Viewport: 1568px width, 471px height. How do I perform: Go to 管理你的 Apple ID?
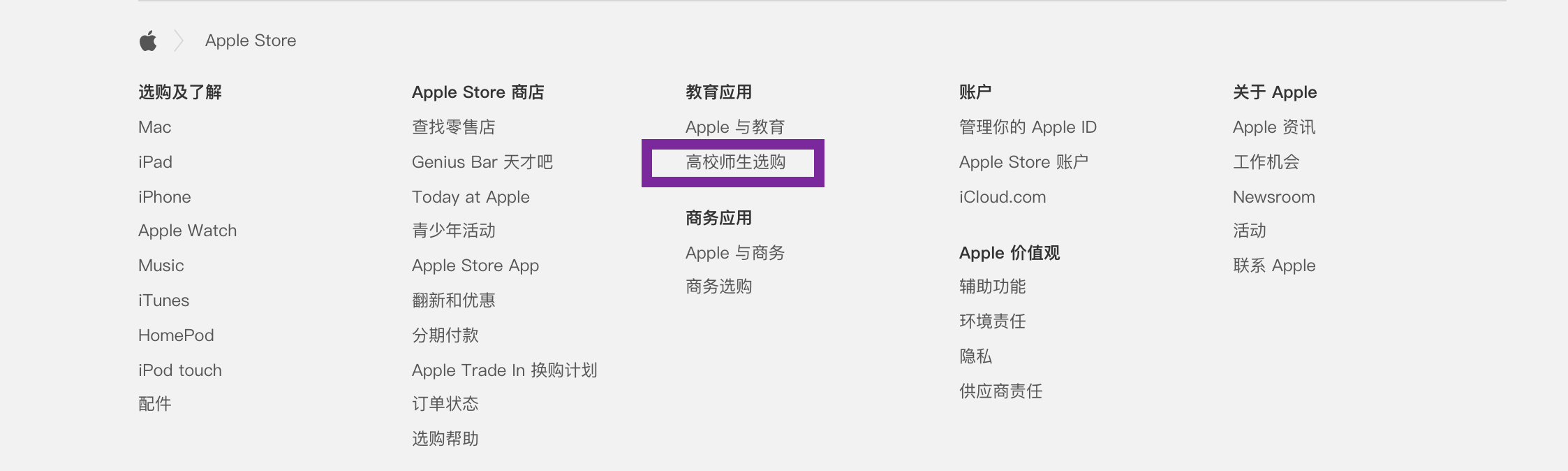coord(1028,127)
